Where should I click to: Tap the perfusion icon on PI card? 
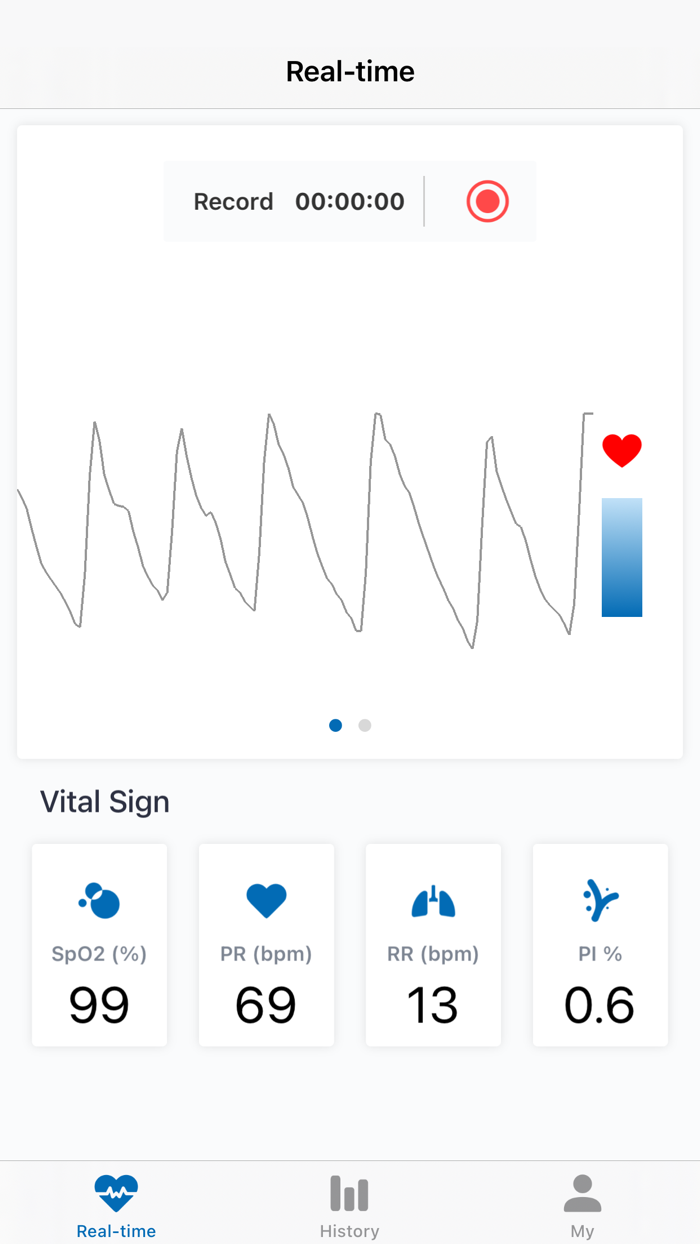(x=599, y=899)
